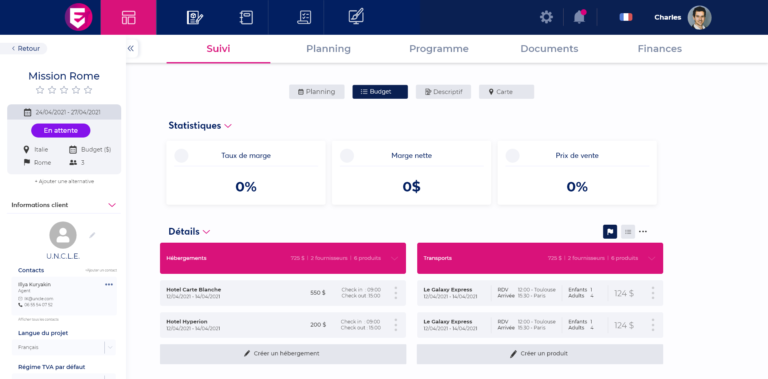Click Ajouter un contact link
768x379 pixels.
tap(101, 270)
